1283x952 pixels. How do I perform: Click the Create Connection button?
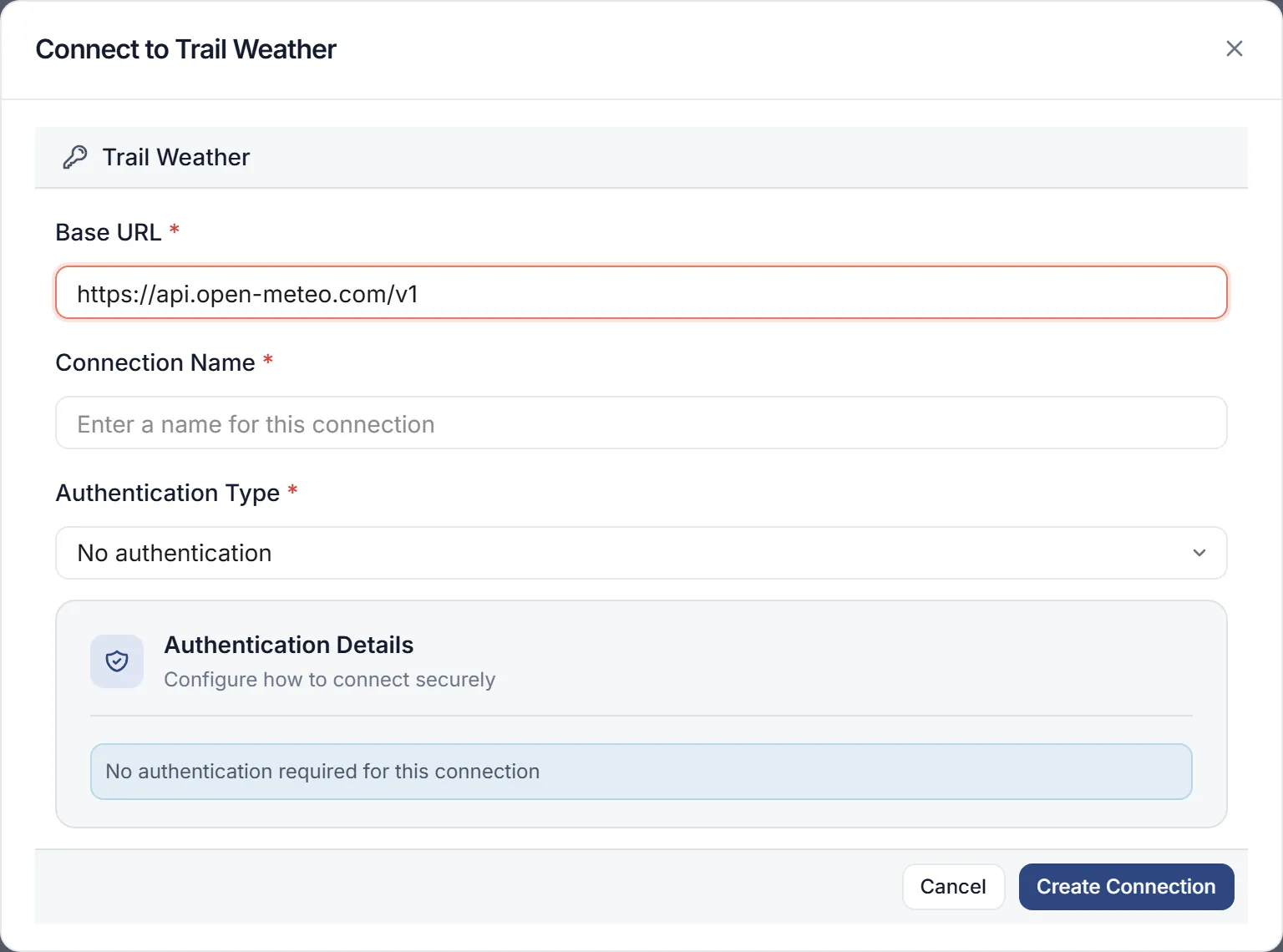click(1126, 887)
